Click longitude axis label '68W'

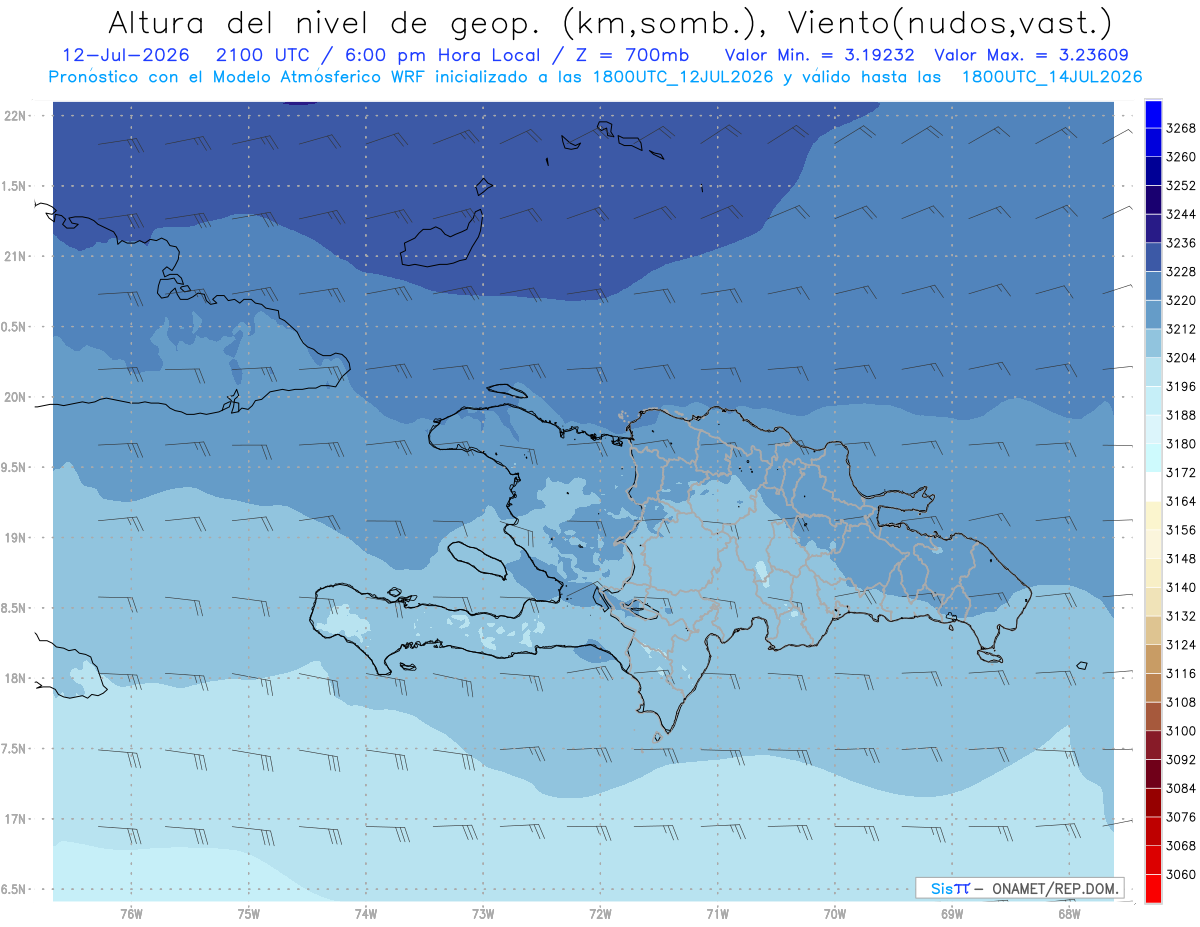point(1069,914)
